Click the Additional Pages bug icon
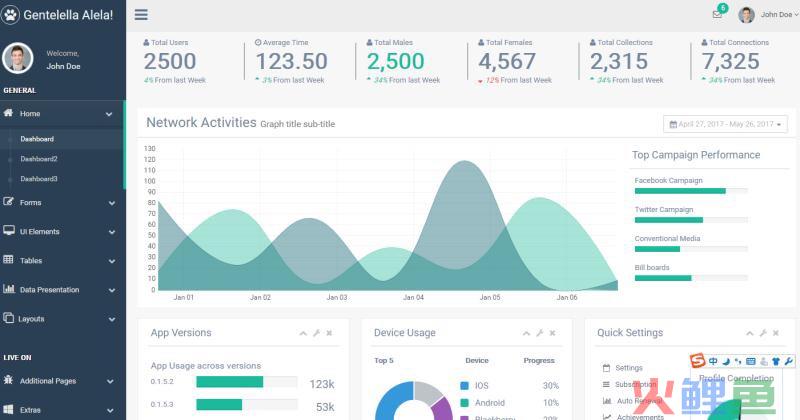Screen dimensions: 800x420 8,380
